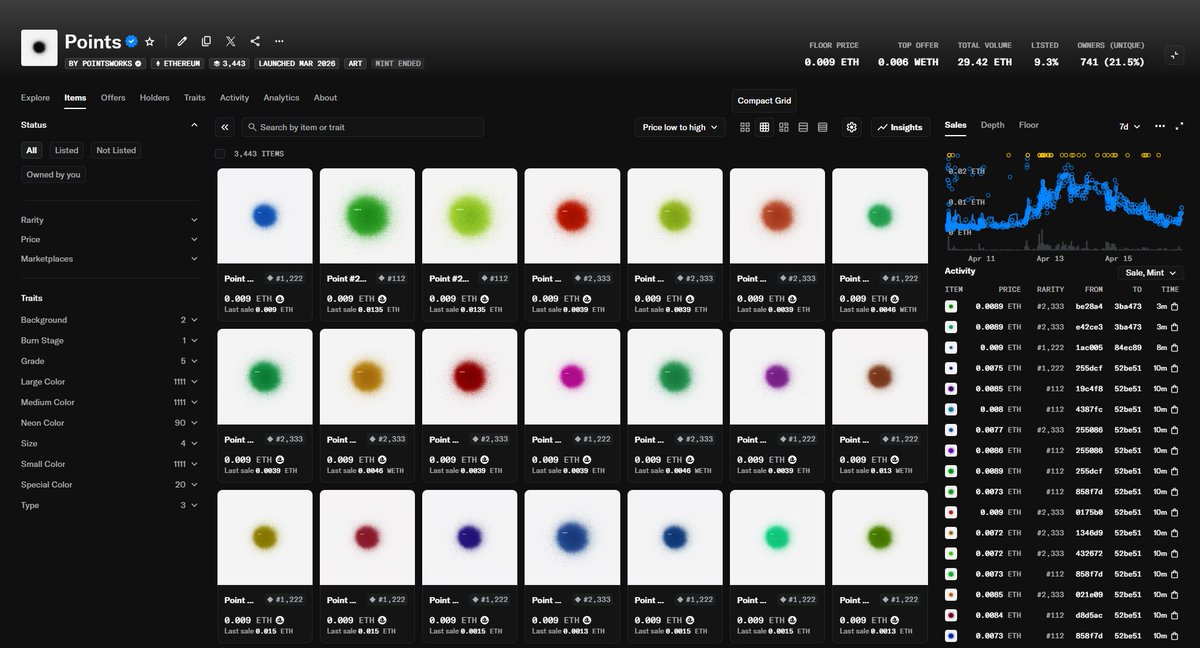1200x648 pixels.
Task: Switch to mosaic grid view icon
Action: 784,127
